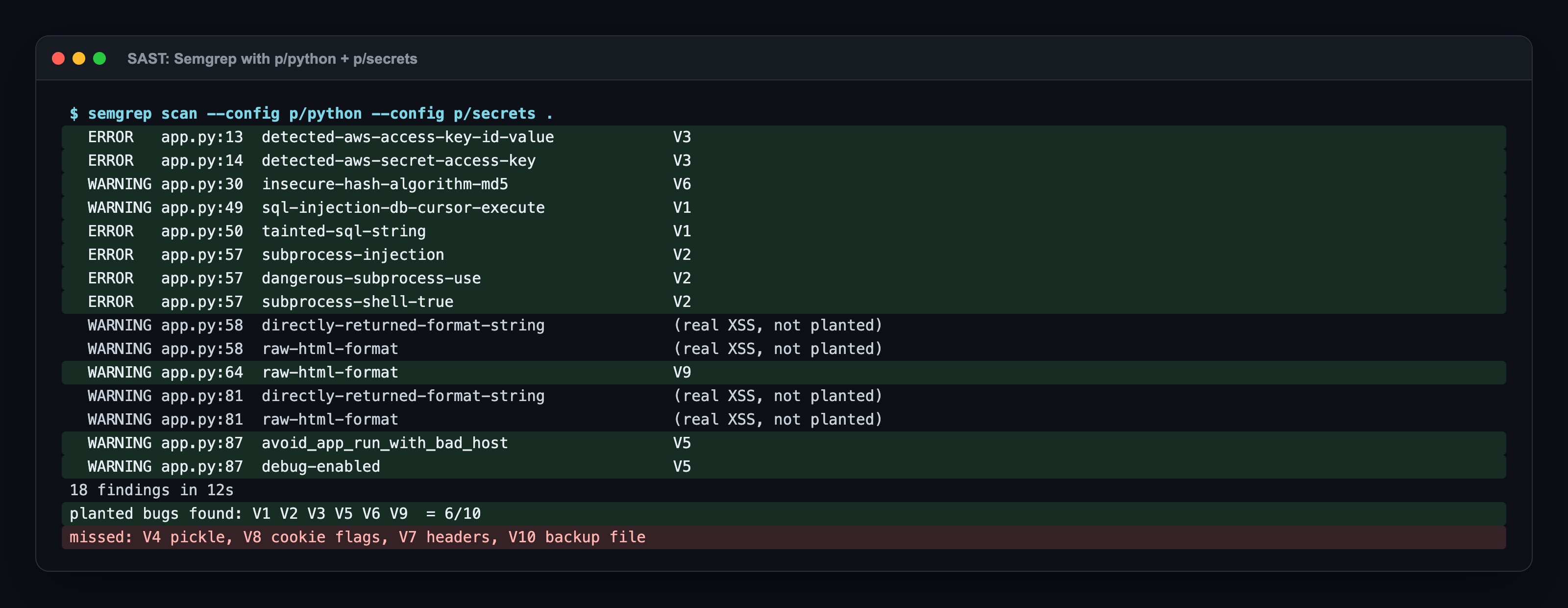Click the window title 'SAST: Semgrep with p/python + p/secrets'
The image size is (1568, 608).
(x=272, y=59)
